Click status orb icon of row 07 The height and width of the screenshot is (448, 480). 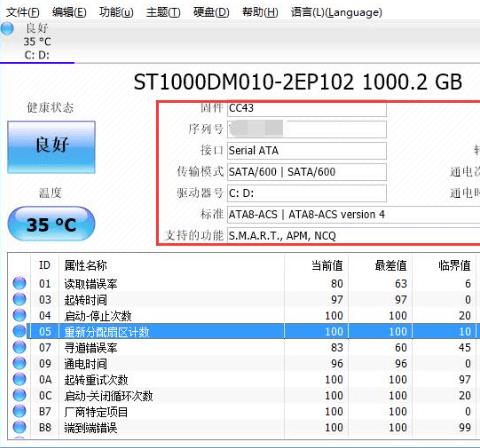(x=19, y=347)
